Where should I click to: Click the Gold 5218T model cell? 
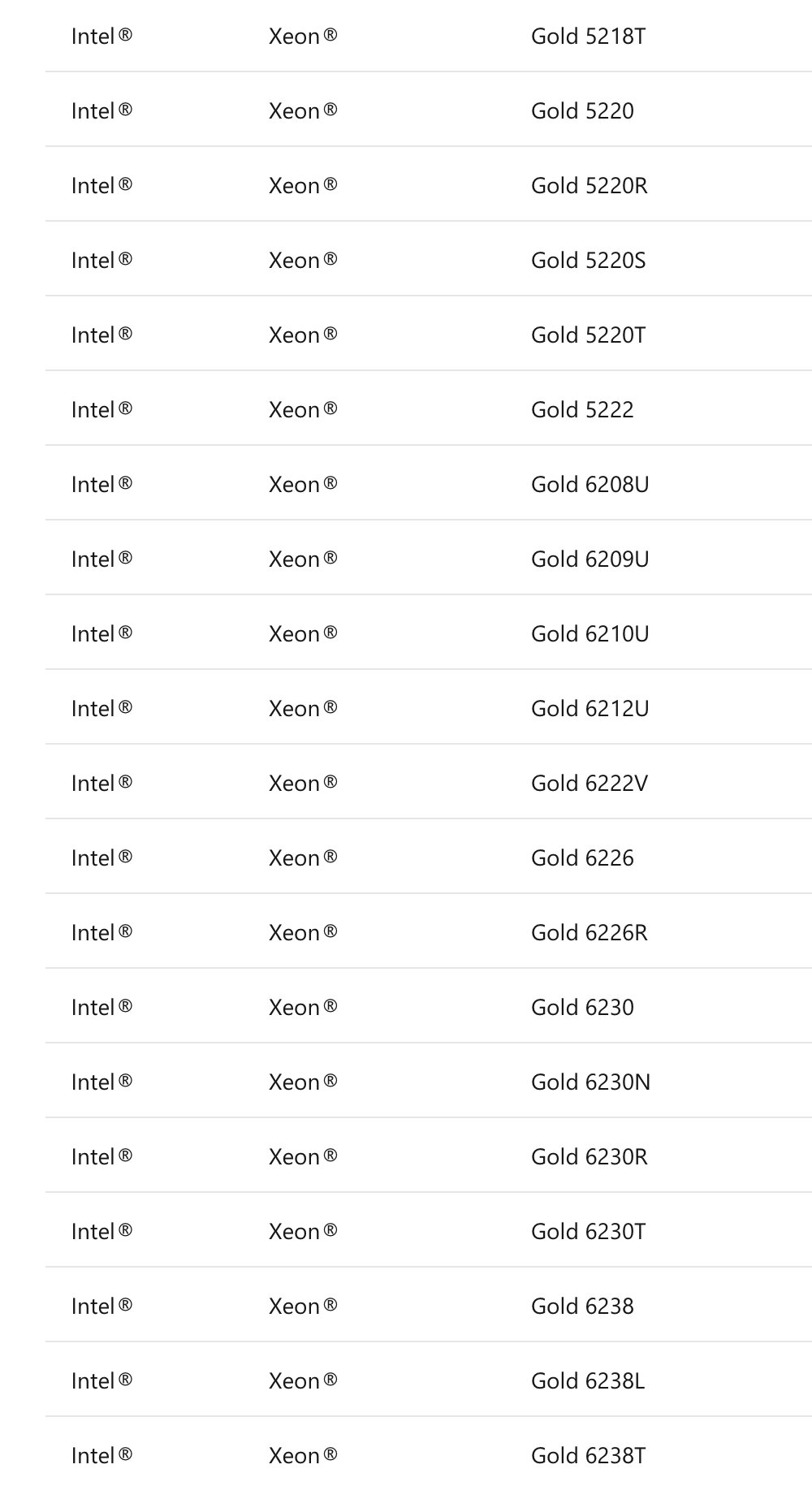[x=588, y=37]
